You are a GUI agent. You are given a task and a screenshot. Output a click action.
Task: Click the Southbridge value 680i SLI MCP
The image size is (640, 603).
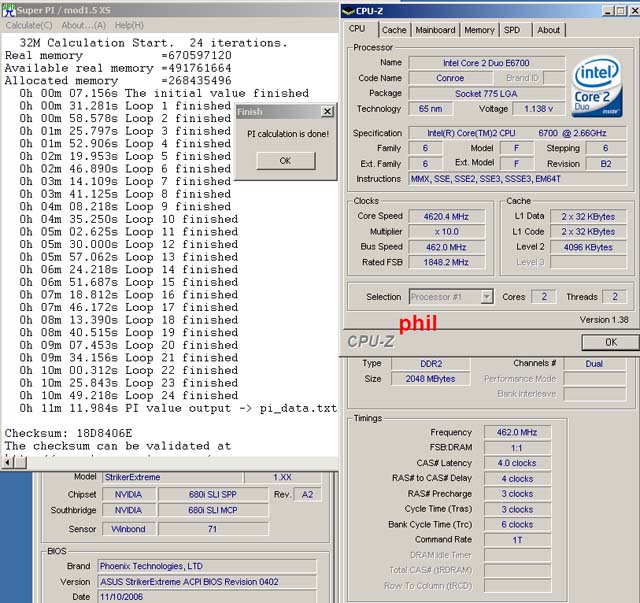(213, 510)
